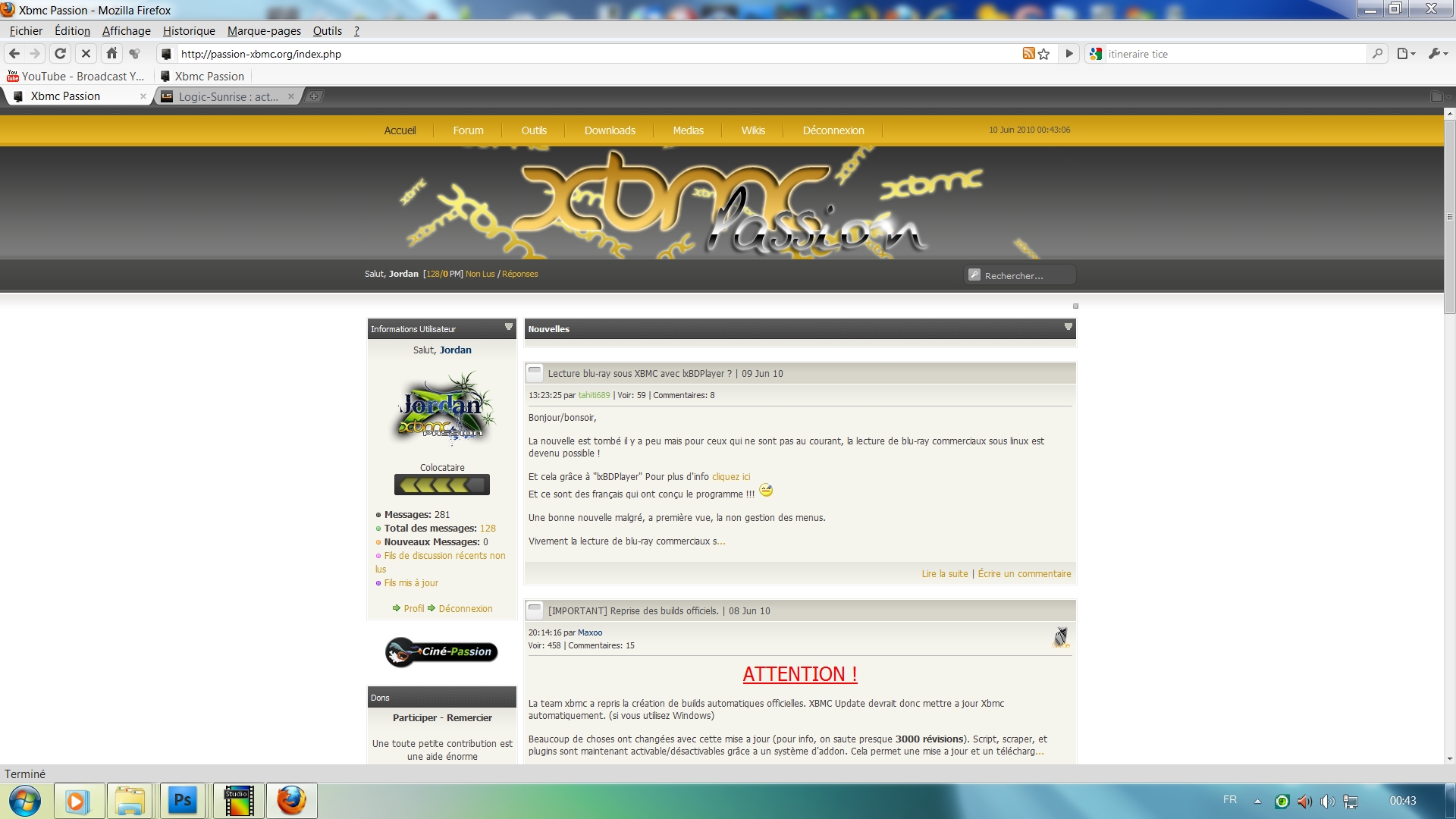Open the Profil link
Viewport: 1456px width, 819px height.
[413, 609]
